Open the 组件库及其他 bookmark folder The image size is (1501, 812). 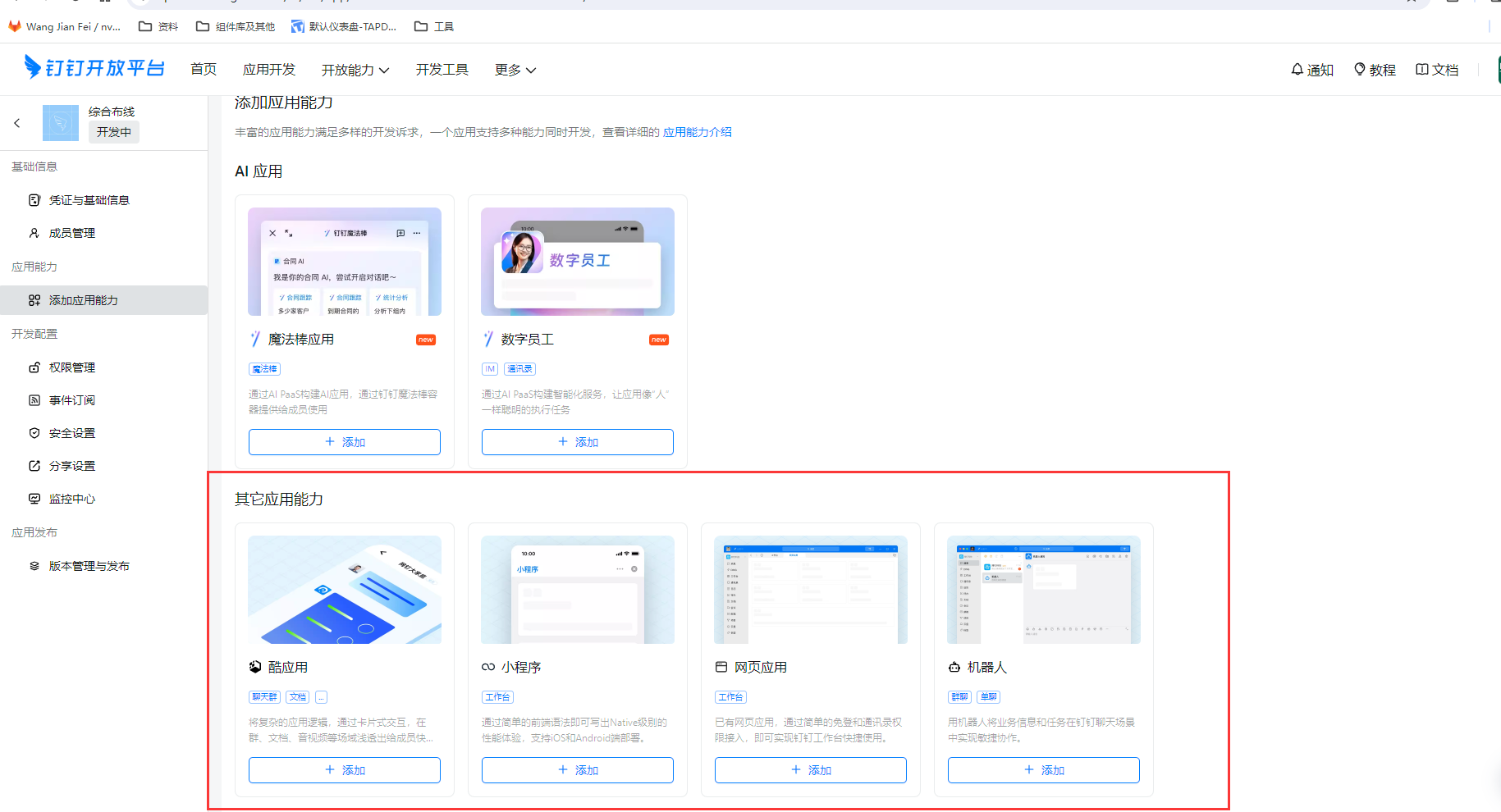(x=236, y=26)
